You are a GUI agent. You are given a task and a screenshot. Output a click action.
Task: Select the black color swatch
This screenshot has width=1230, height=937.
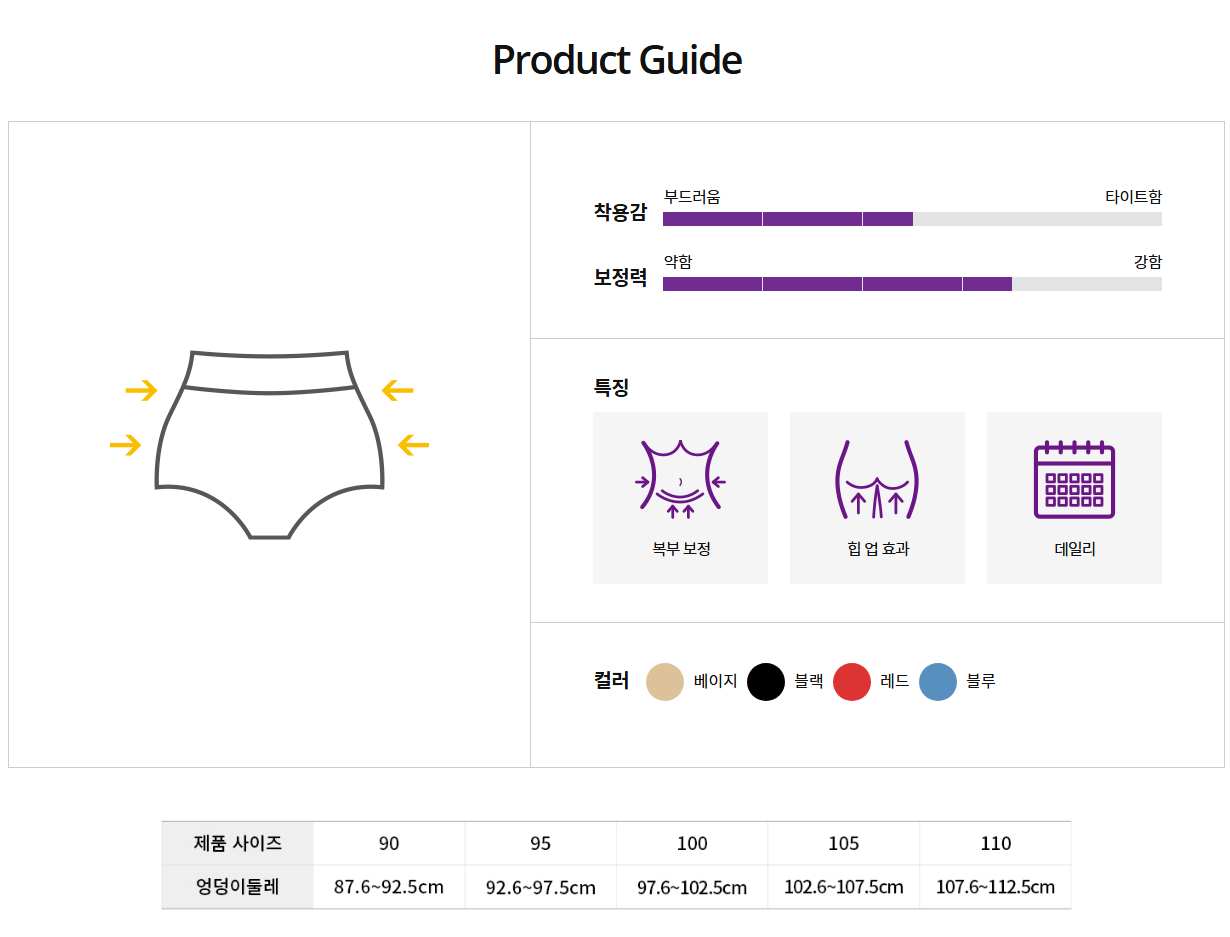click(x=766, y=682)
